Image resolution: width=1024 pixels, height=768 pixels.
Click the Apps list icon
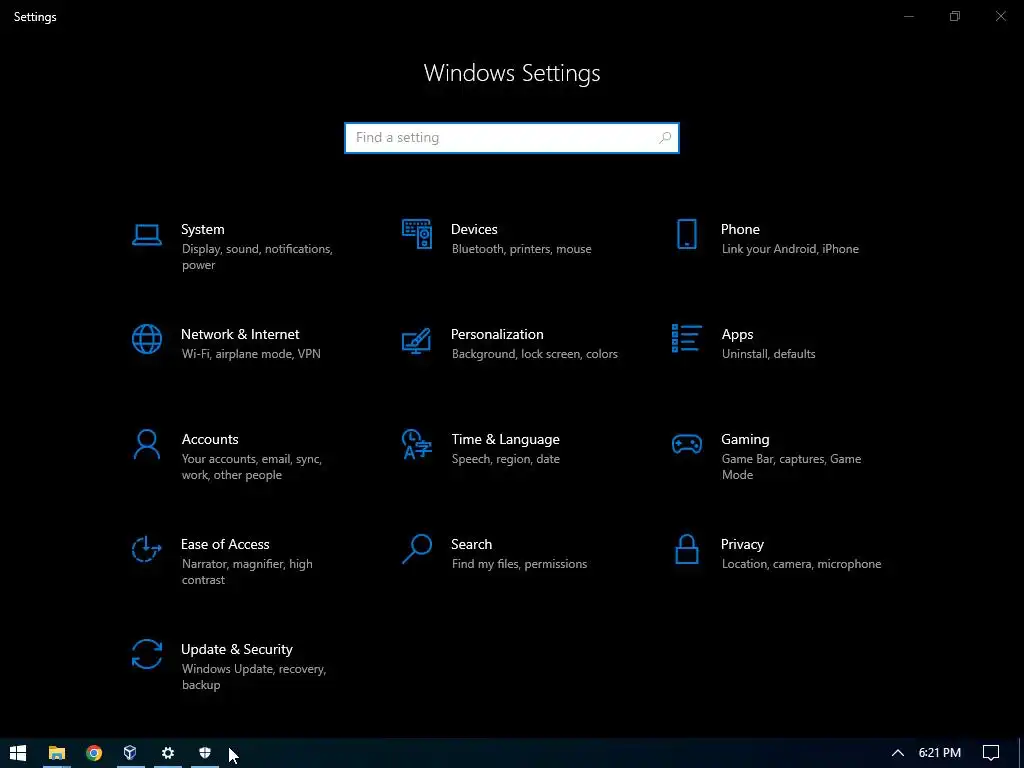(x=686, y=338)
